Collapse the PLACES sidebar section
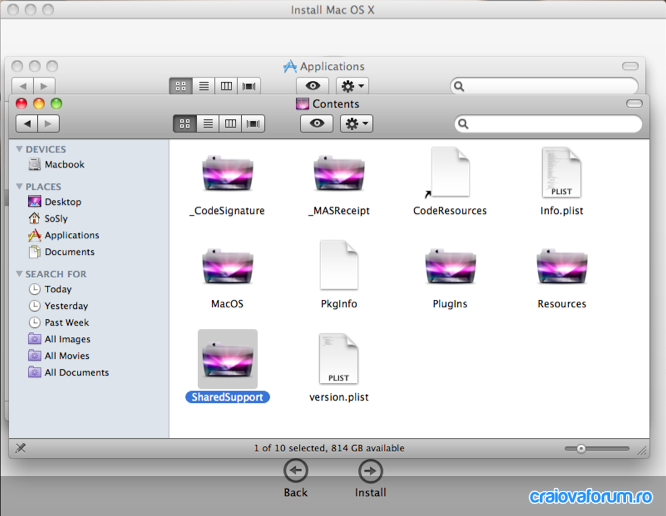The width and height of the screenshot is (666, 516). (19, 186)
